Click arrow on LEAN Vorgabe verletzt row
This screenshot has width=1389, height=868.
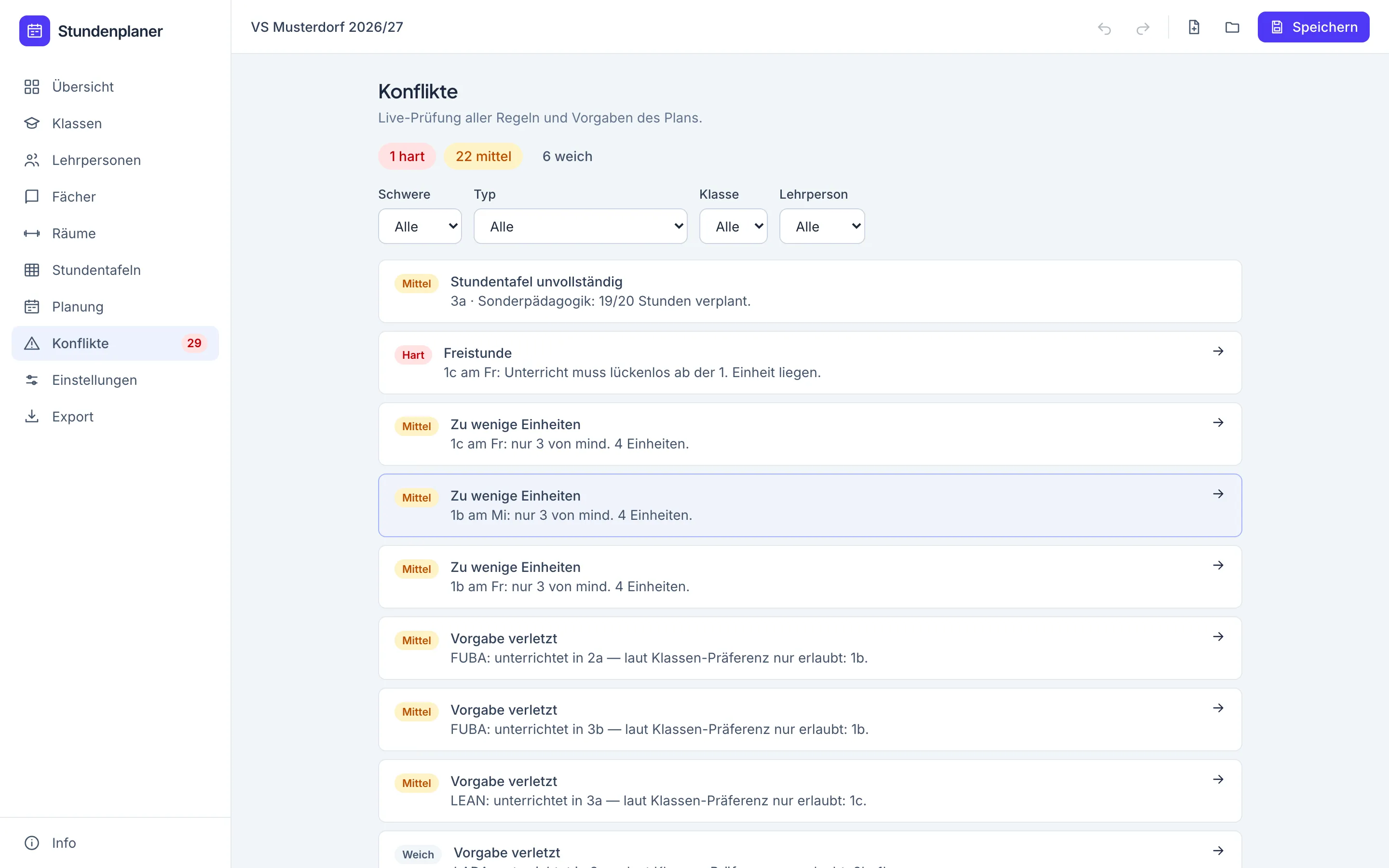1218,780
